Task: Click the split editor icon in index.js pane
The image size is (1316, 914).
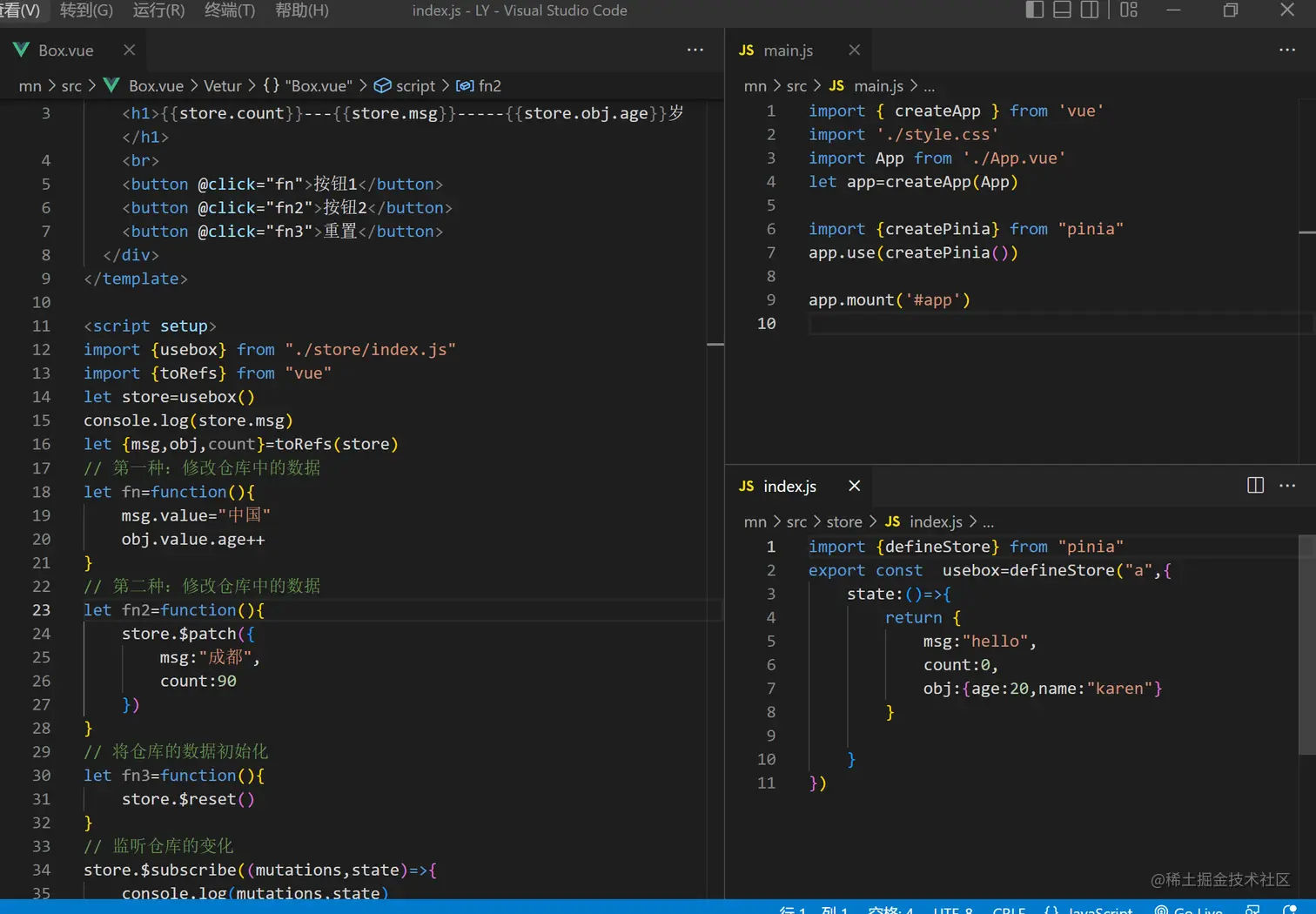Action: pos(1255,486)
